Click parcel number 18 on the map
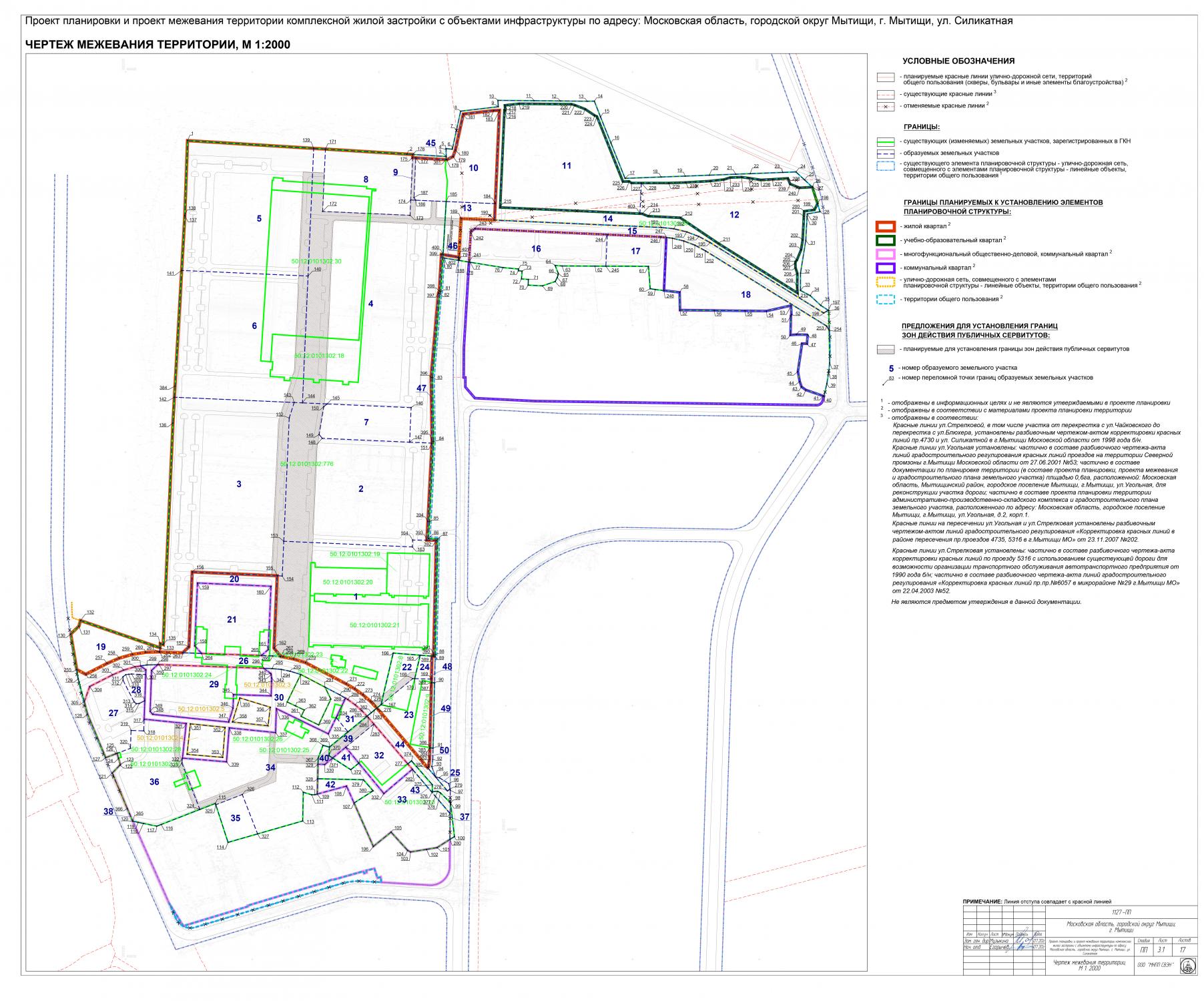Image resolution: width=1204 pixels, height=1001 pixels. [x=745, y=294]
